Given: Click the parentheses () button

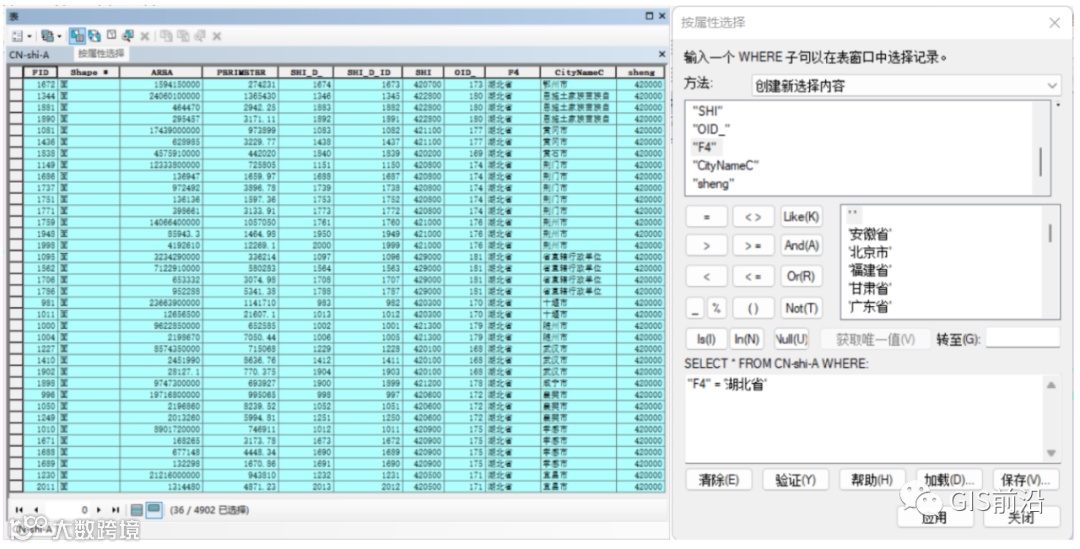Looking at the screenshot, I should [753, 308].
